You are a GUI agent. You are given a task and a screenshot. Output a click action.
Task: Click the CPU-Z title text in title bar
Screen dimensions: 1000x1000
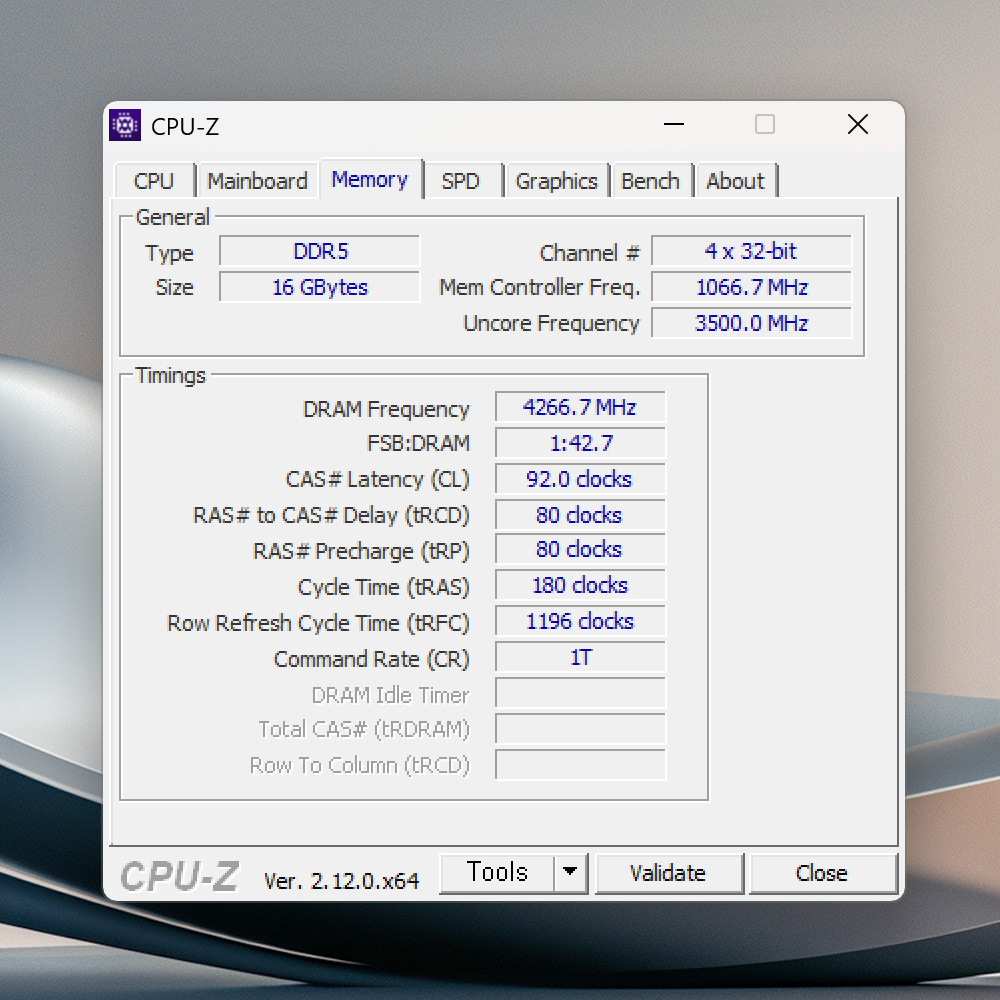click(x=185, y=126)
